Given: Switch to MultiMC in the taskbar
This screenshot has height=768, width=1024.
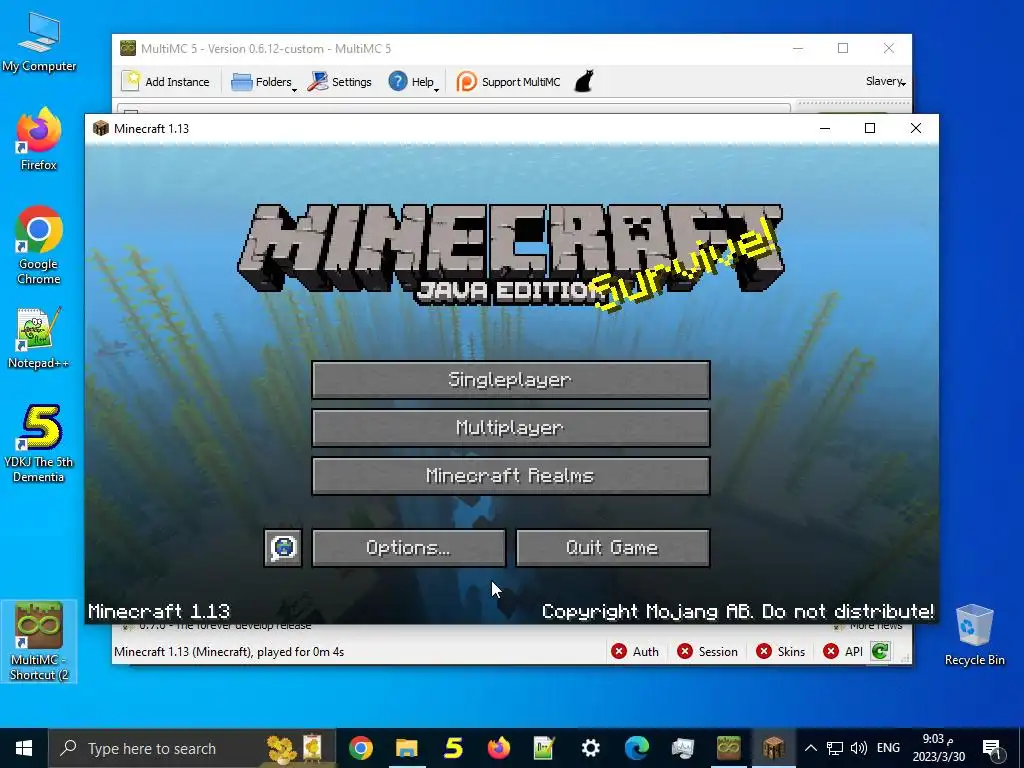Looking at the screenshot, I should [x=728, y=748].
